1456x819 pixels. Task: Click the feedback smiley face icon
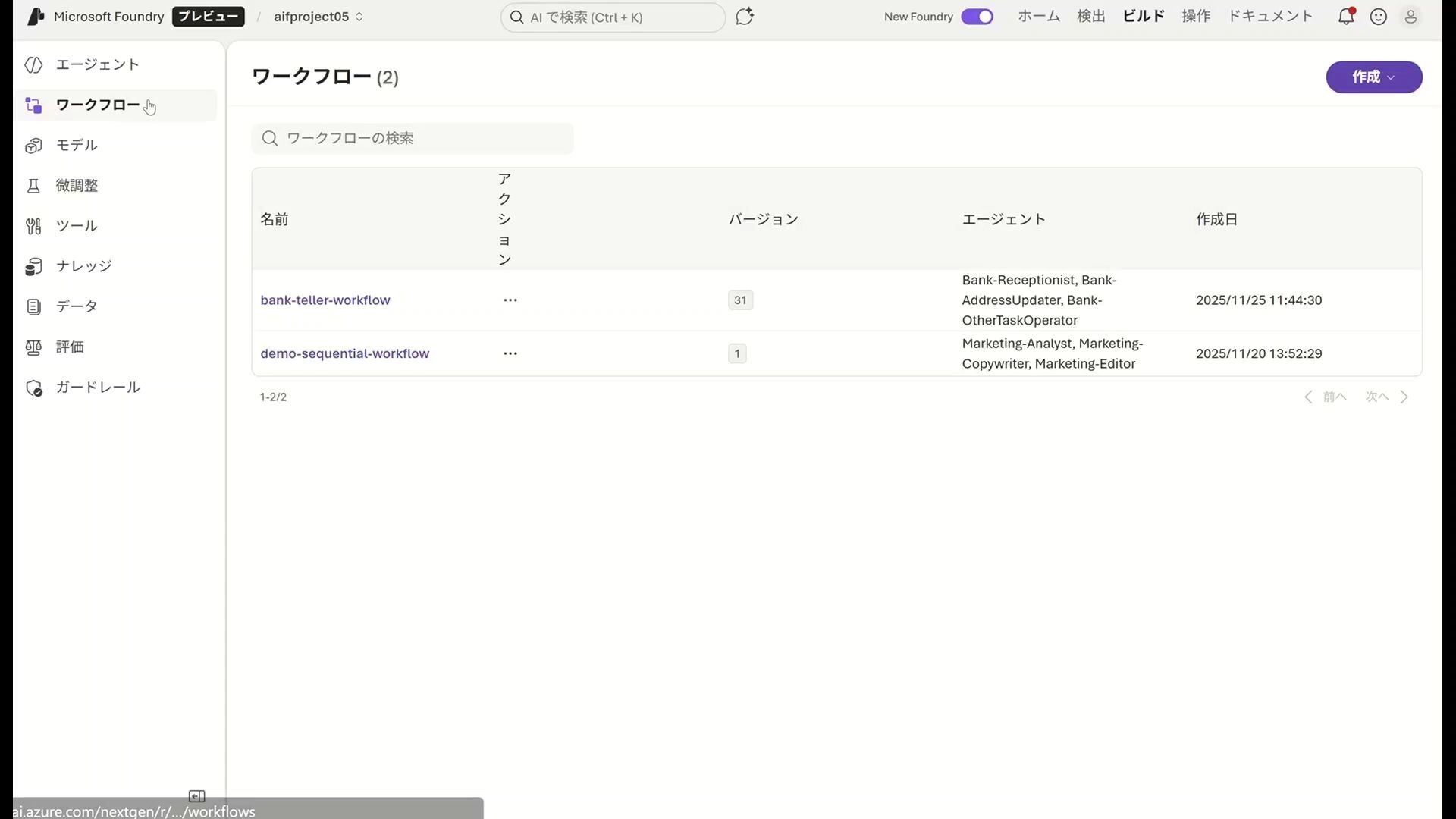coord(1378,17)
